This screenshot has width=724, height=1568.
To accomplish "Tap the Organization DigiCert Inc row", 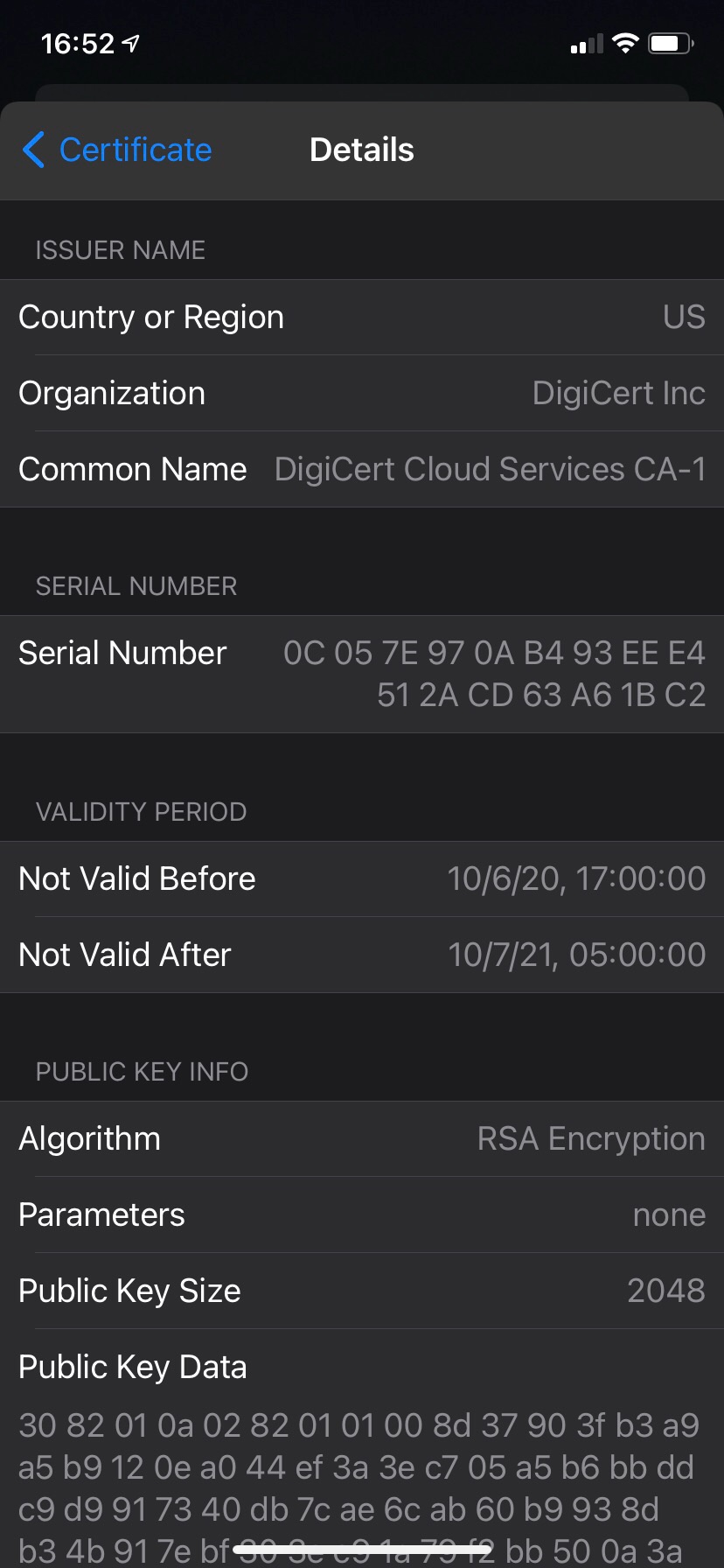I will [x=362, y=393].
